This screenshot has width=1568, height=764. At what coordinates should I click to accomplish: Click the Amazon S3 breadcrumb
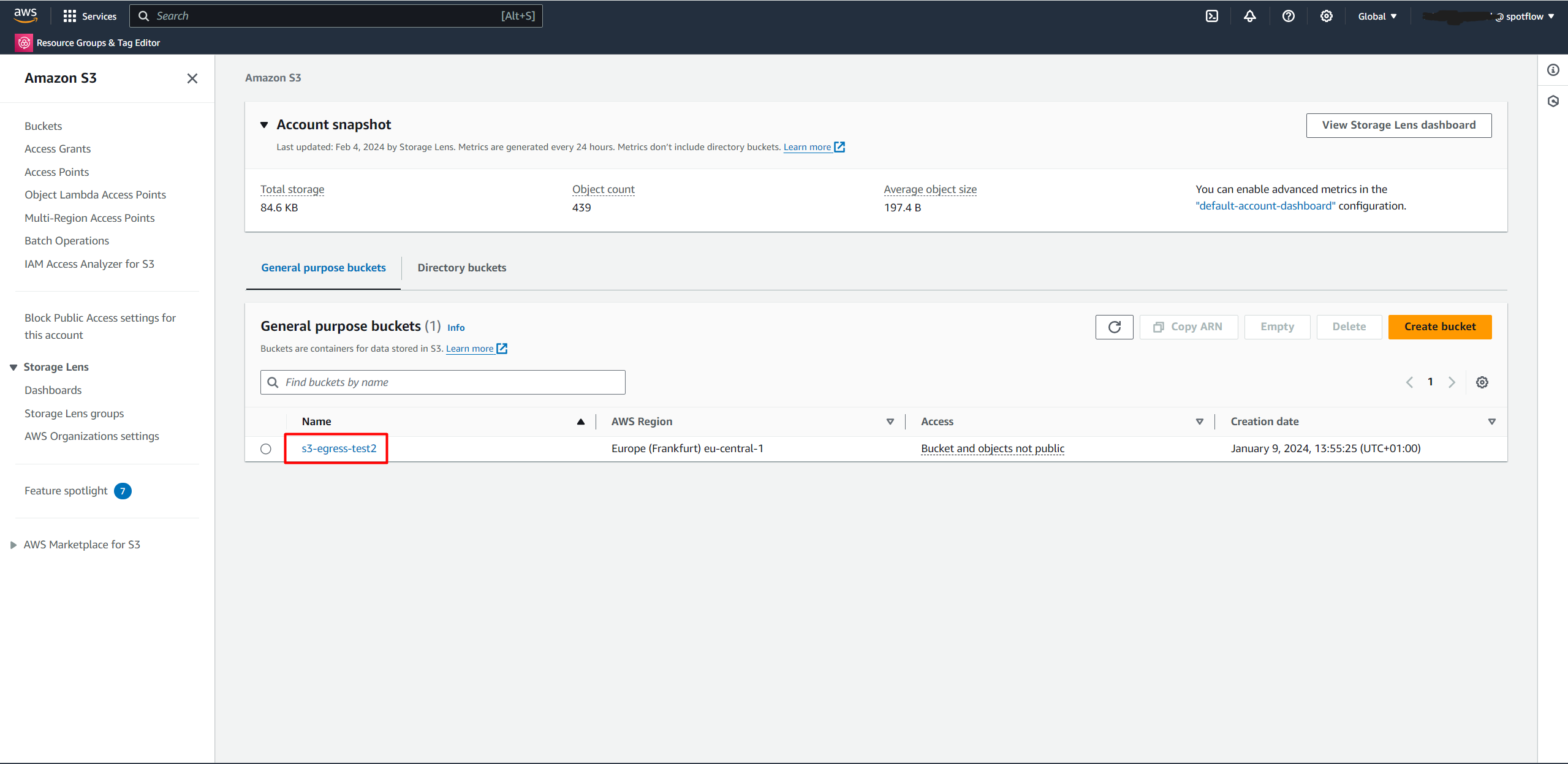tap(273, 78)
